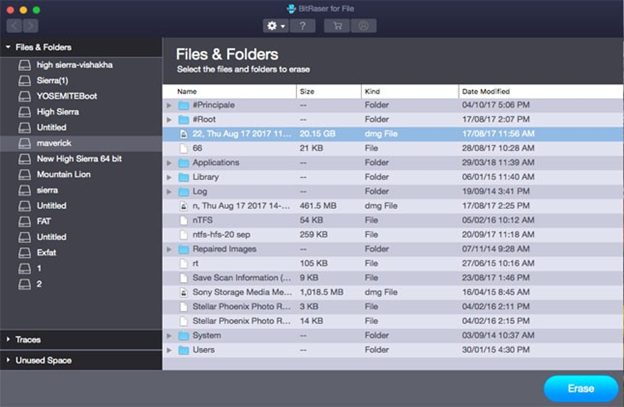Expand the Library folder arrow
This screenshot has width=624, height=407.
(169, 177)
